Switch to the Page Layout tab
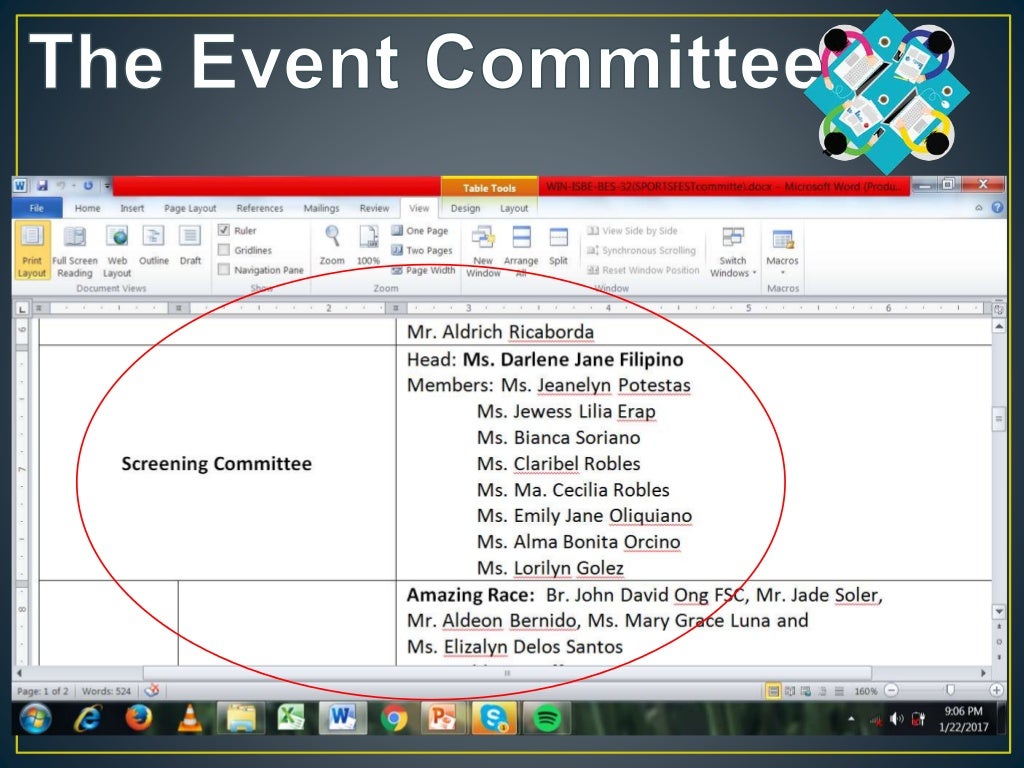 (190, 208)
